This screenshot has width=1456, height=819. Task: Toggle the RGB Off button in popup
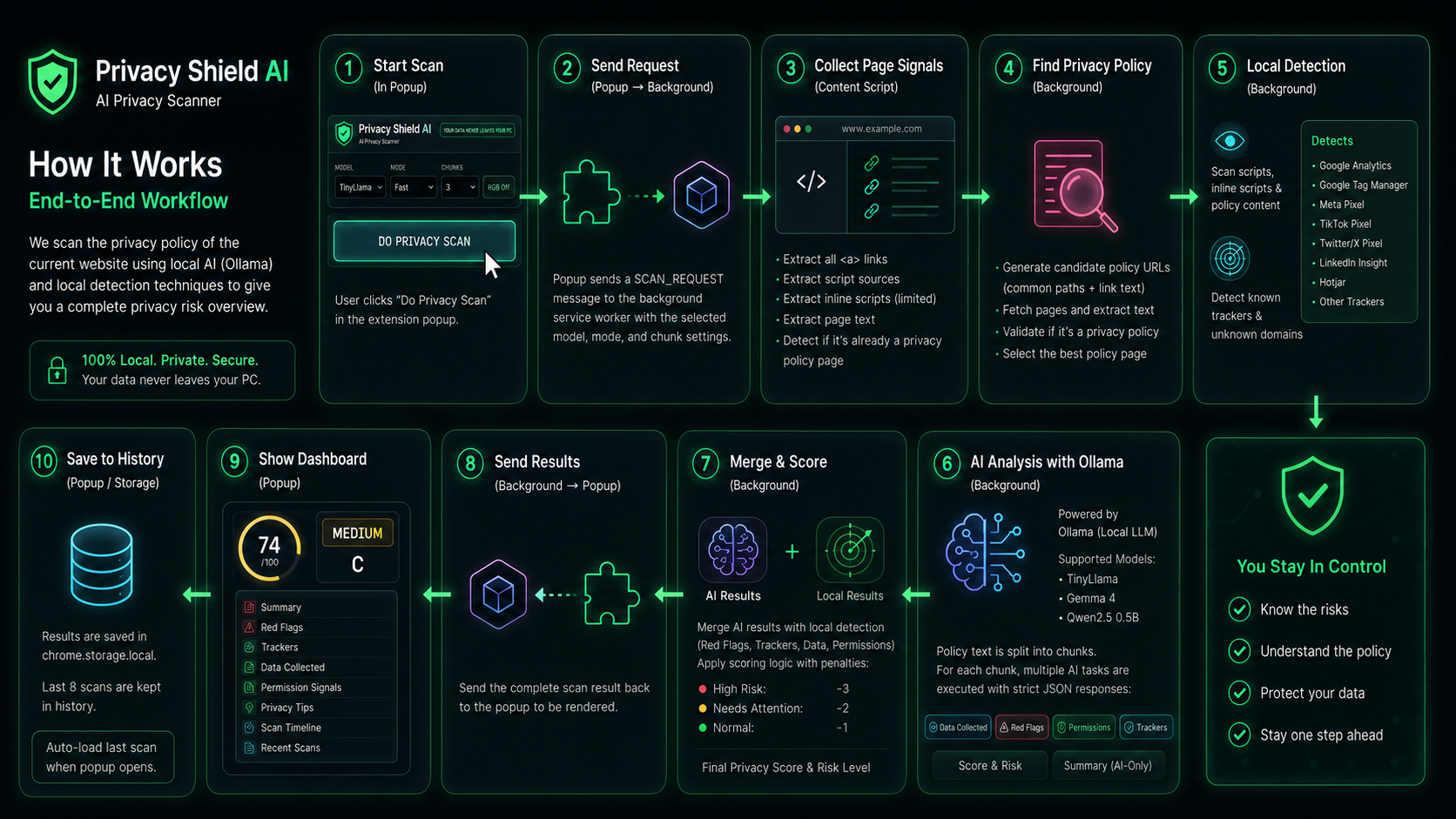coord(499,187)
